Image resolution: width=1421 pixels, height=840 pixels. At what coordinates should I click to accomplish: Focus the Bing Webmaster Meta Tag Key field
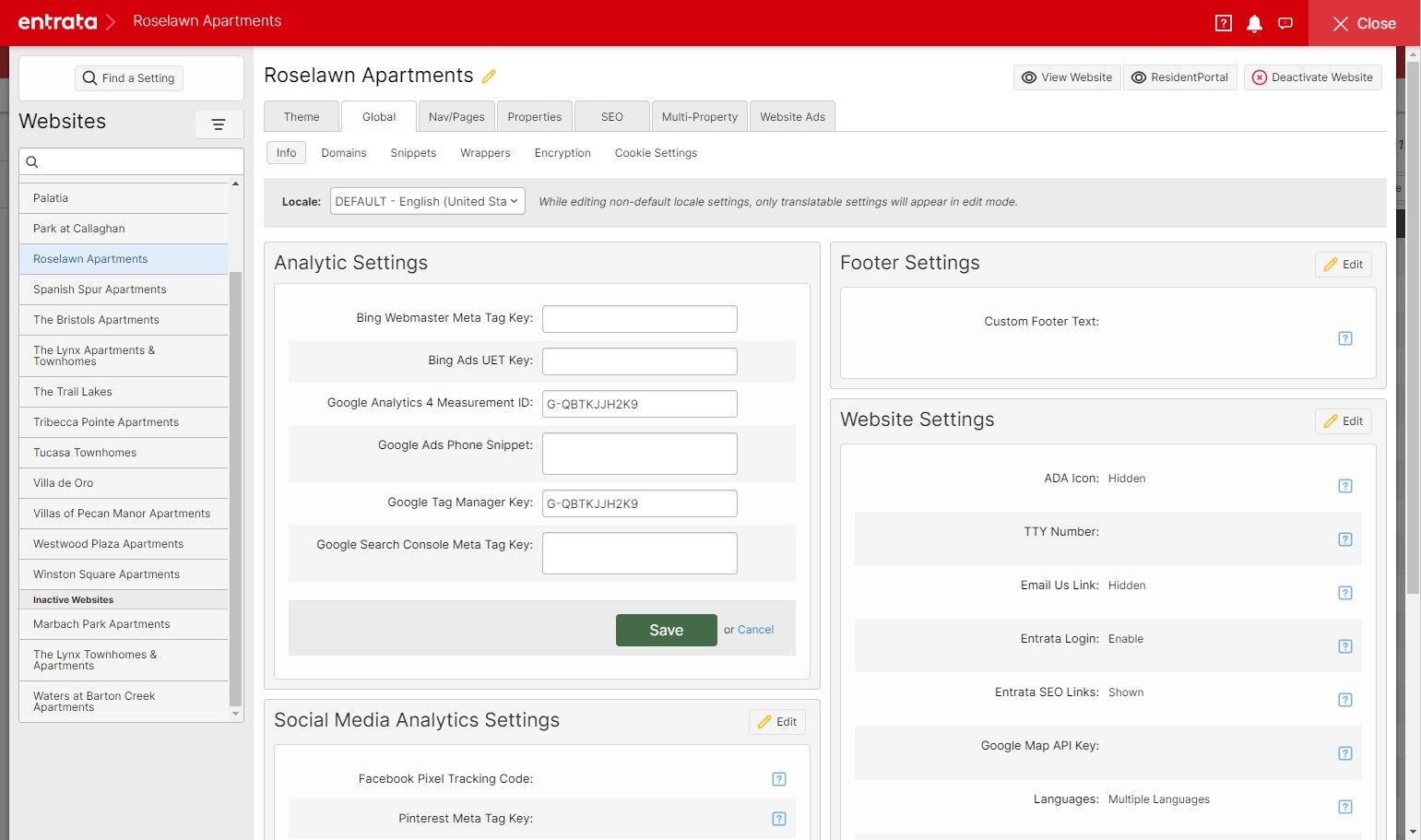point(640,319)
